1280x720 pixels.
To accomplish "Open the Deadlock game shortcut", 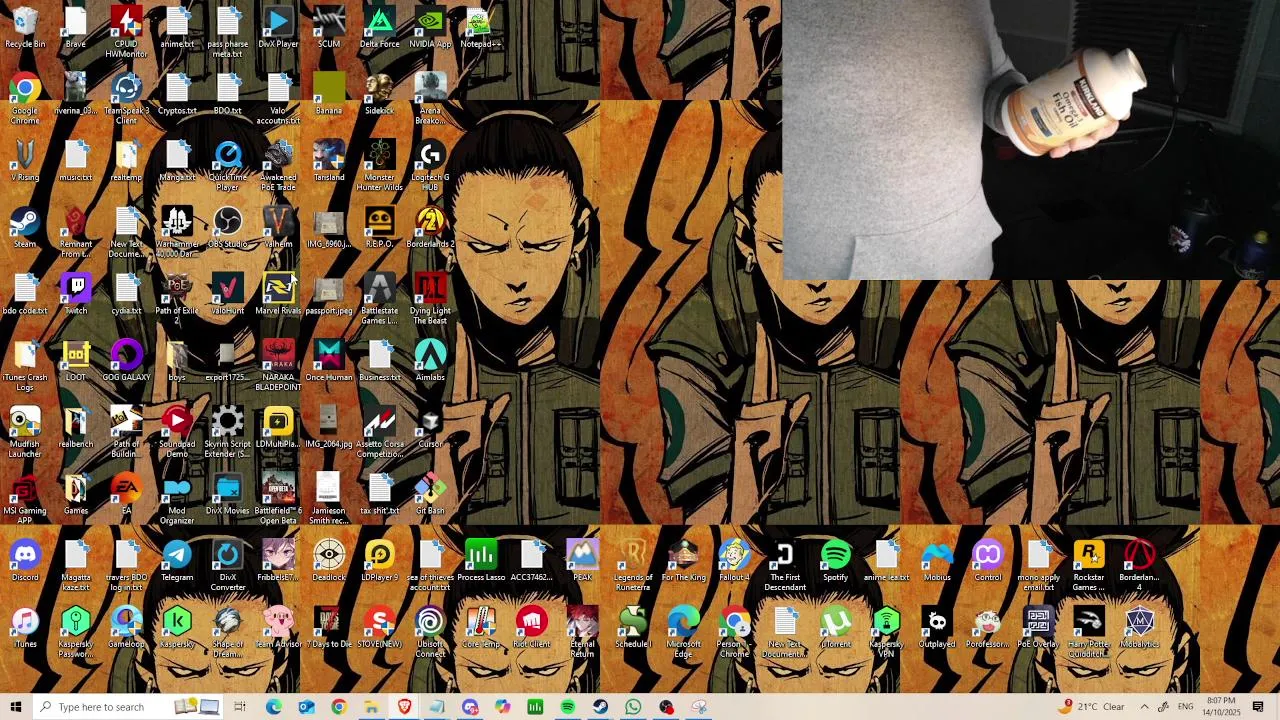I will click(x=329, y=562).
